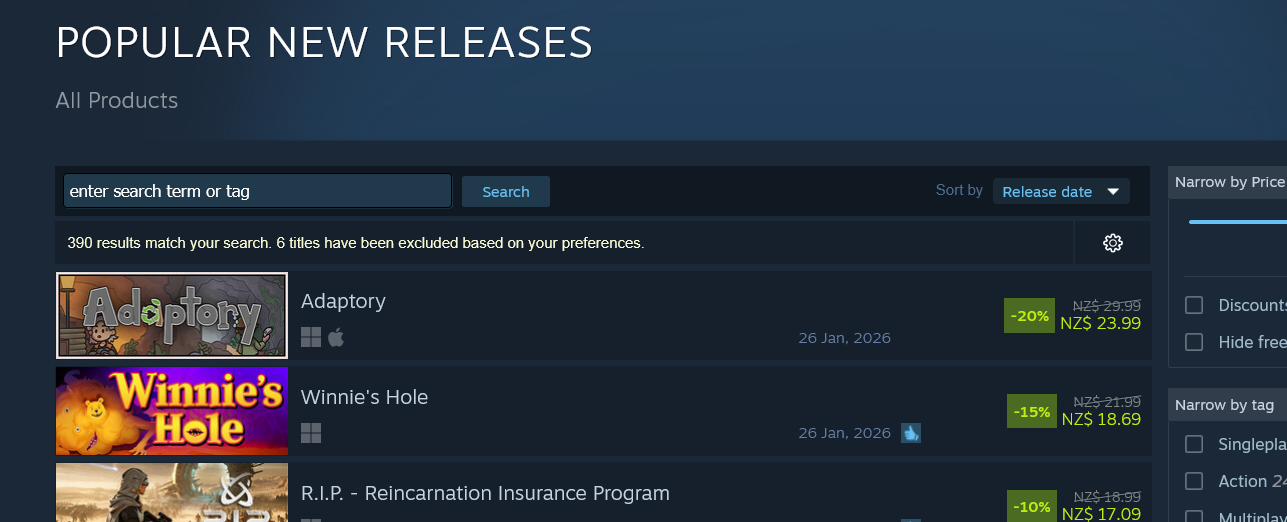Screen dimensions: 1287x522
Task: Open the Sort by Release date dropdown
Action: pos(1060,191)
